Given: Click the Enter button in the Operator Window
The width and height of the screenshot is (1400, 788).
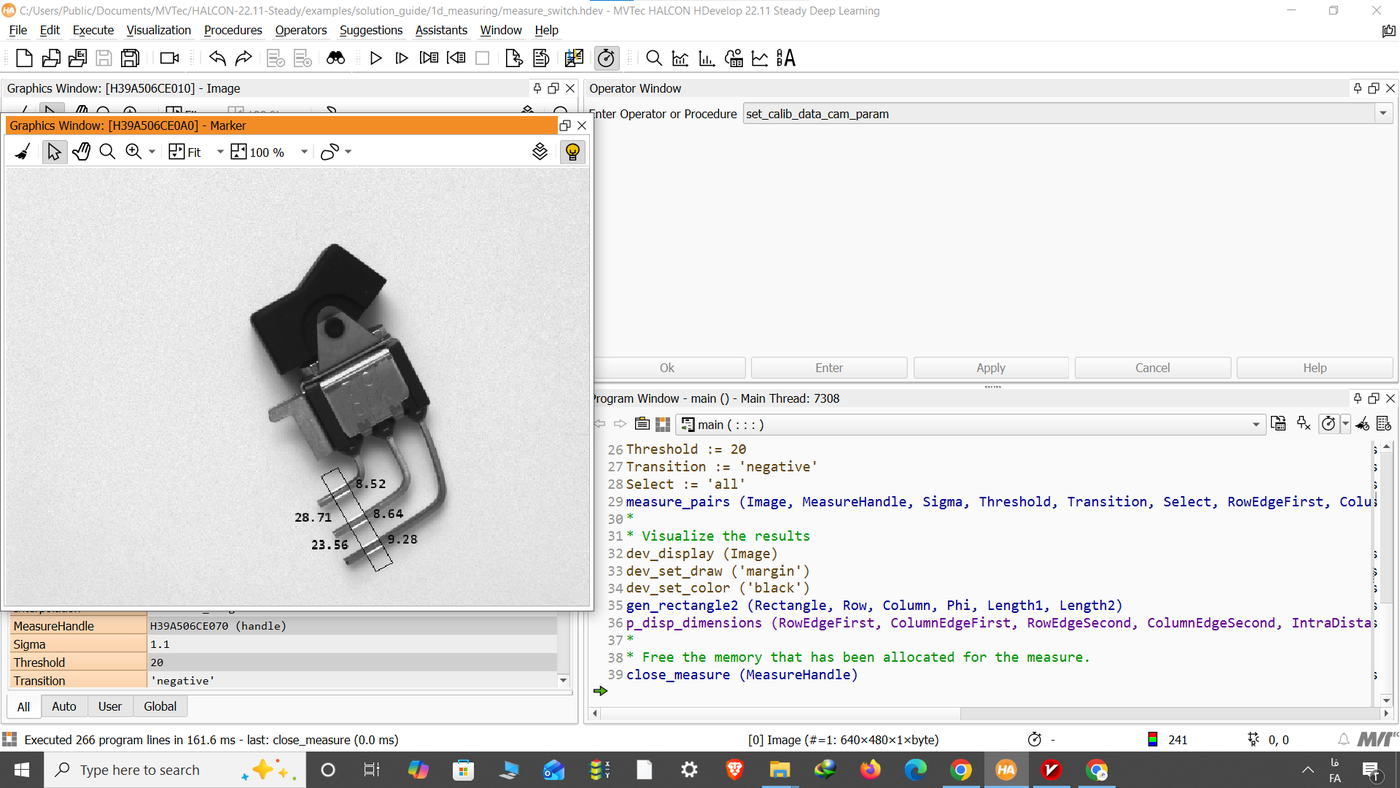Looking at the screenshot, I should coord(829,368).
